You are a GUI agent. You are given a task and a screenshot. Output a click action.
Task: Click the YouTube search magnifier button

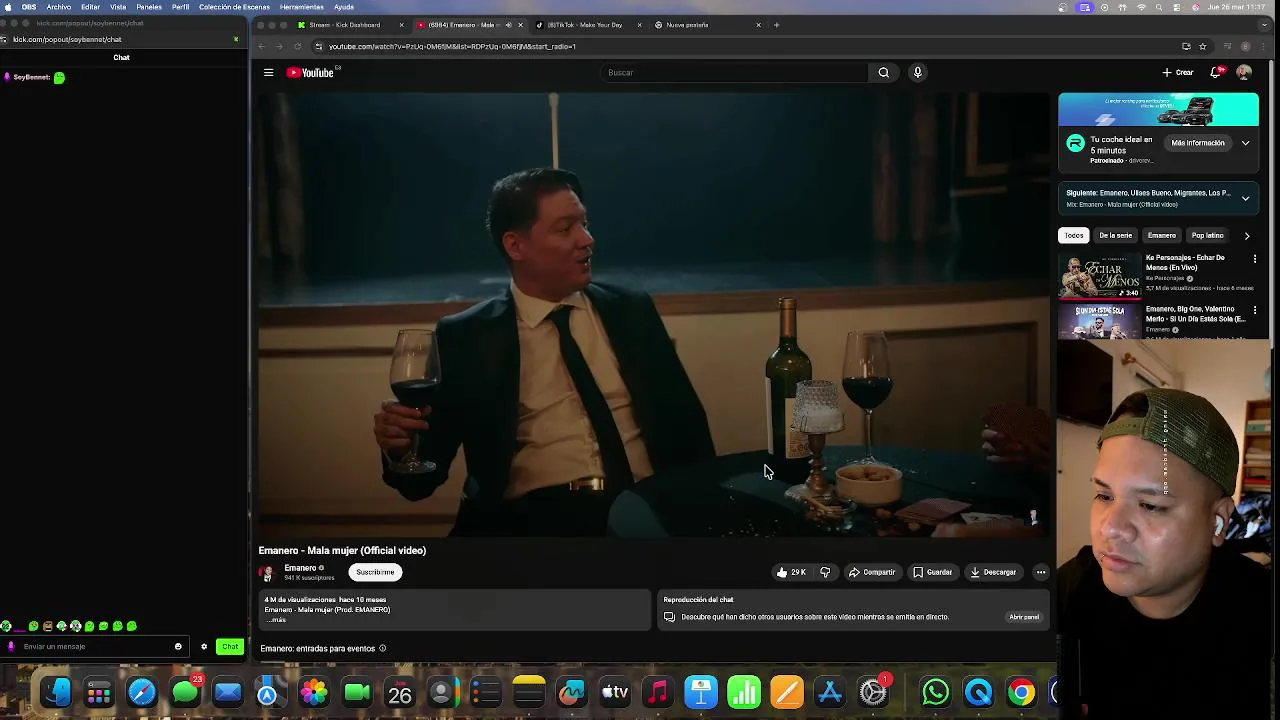[x=883, y=72]
